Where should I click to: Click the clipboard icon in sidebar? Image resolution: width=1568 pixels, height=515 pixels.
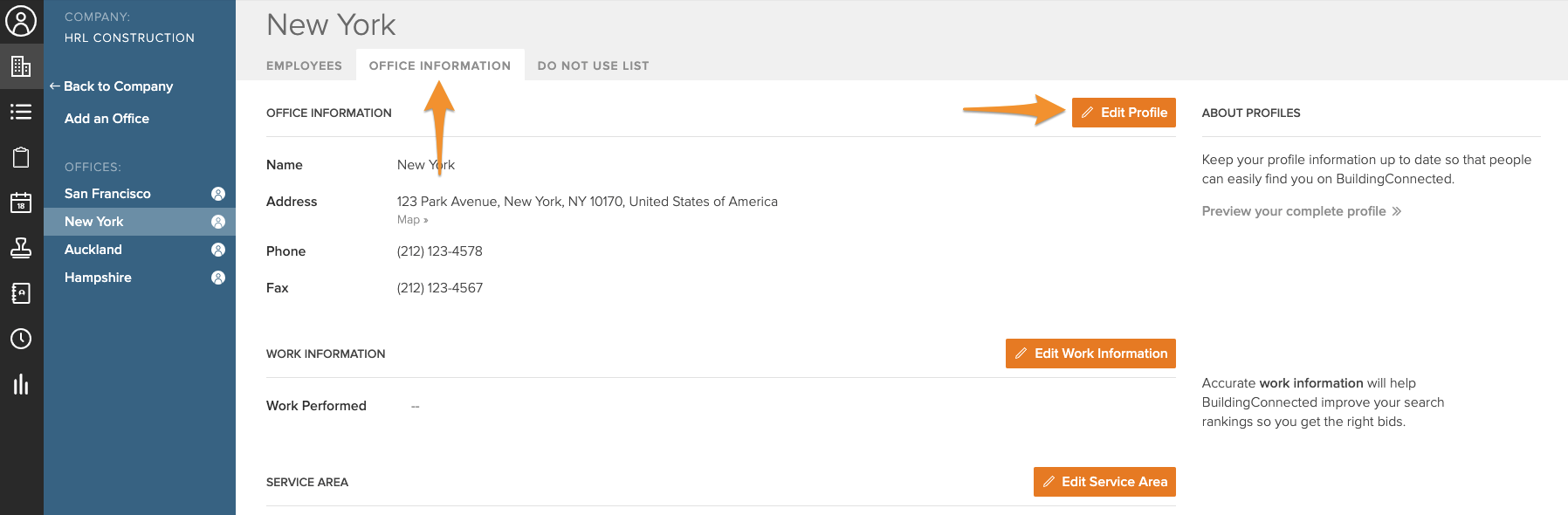click(21, 157)
